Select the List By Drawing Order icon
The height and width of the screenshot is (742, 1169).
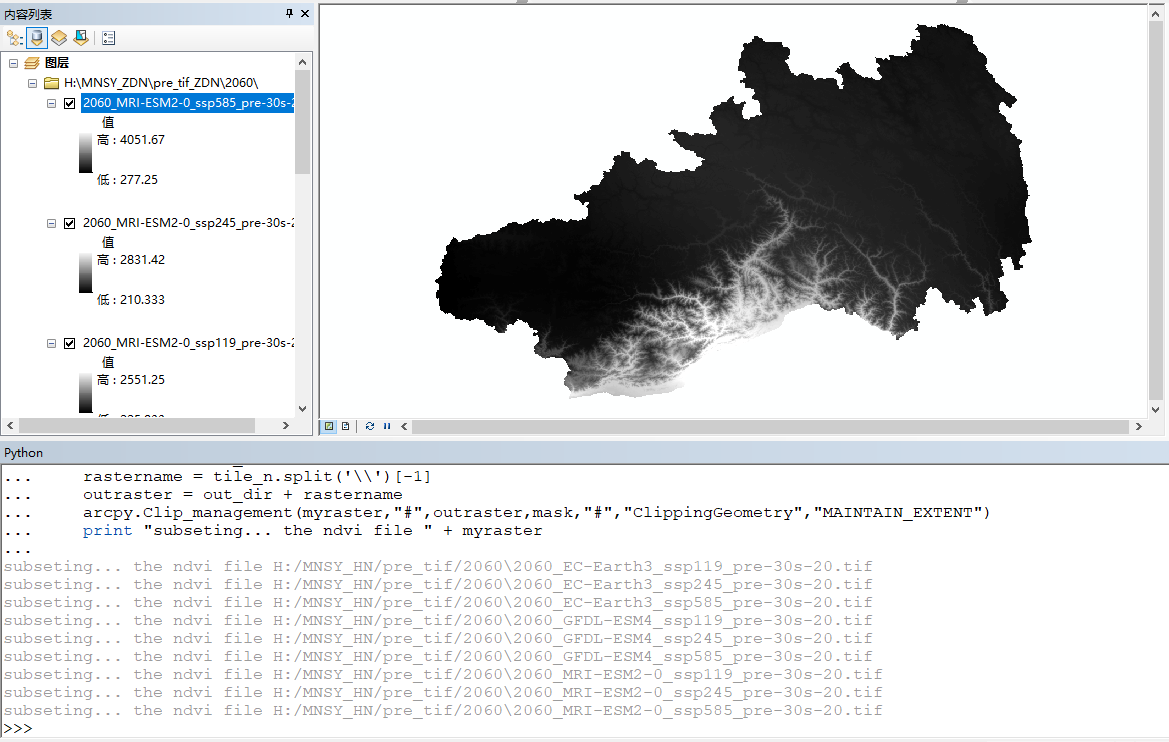point(13,37)
